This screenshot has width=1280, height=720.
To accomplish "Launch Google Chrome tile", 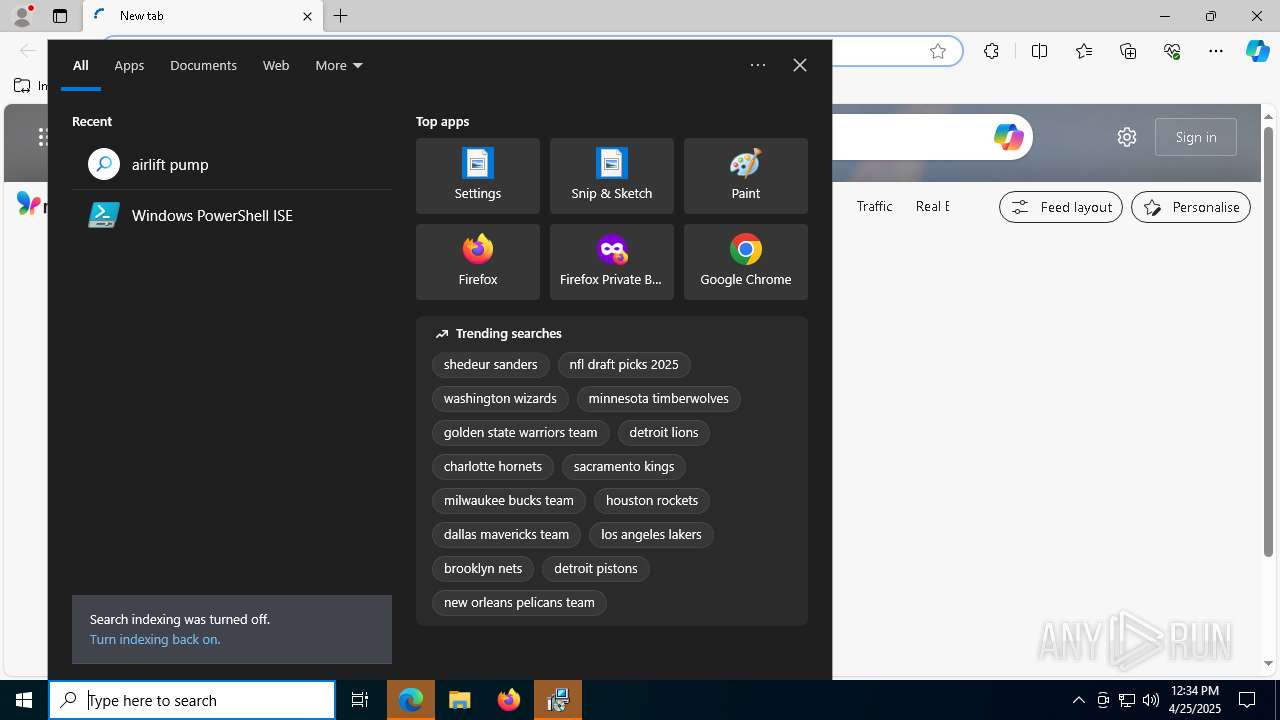I will click(745, 262).
